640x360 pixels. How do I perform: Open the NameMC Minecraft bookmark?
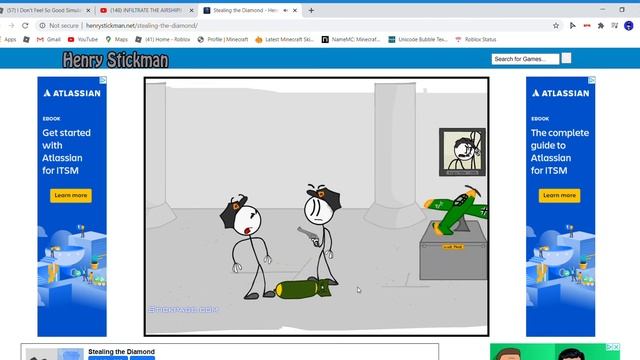click(x=351, y=40)
